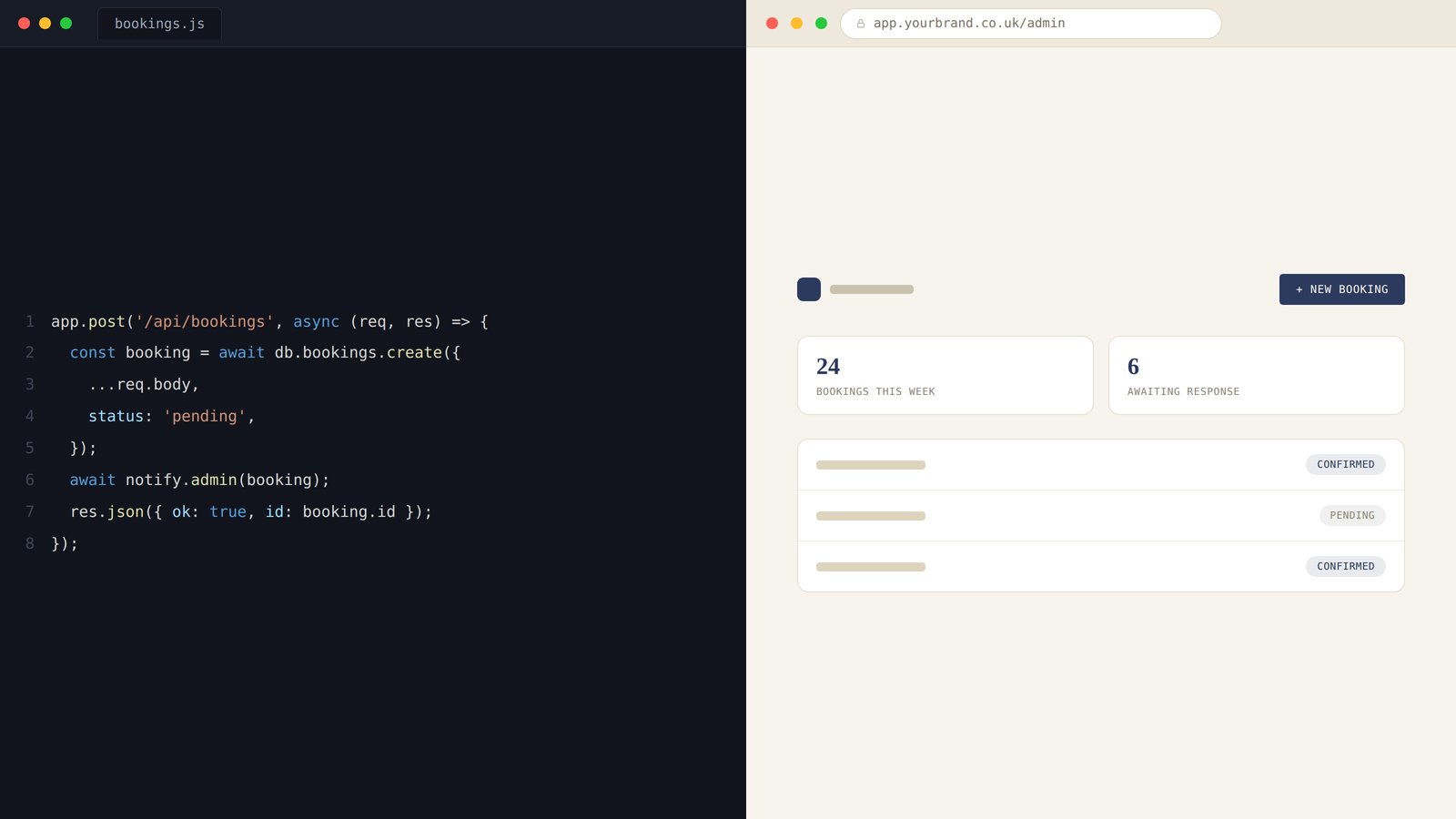The image size is (1456, 819).
Task: Click the brand name placeholder beside the logo
Action: [872, 289]
